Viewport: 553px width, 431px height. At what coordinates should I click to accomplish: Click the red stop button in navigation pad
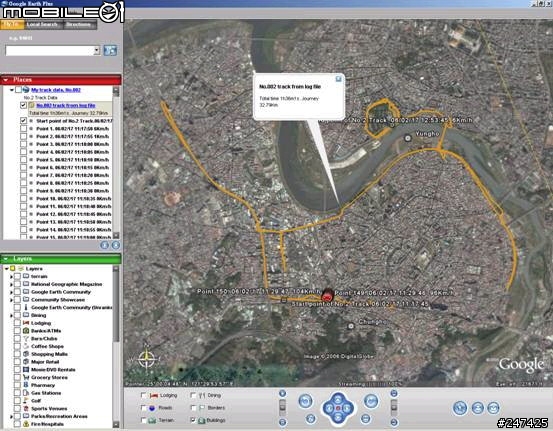tap(338, 408)
